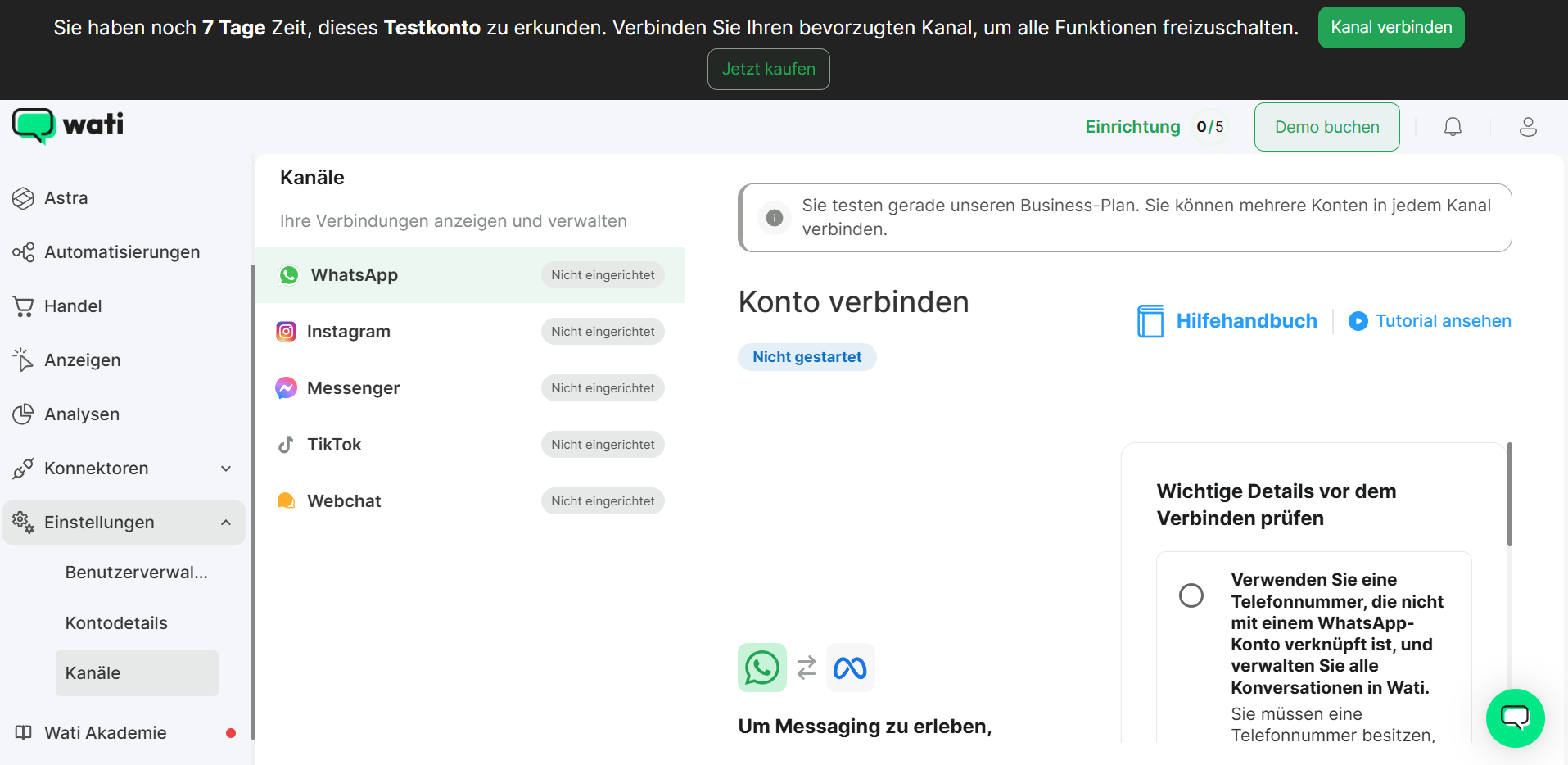Click the Wati logo

click(68, 125)
